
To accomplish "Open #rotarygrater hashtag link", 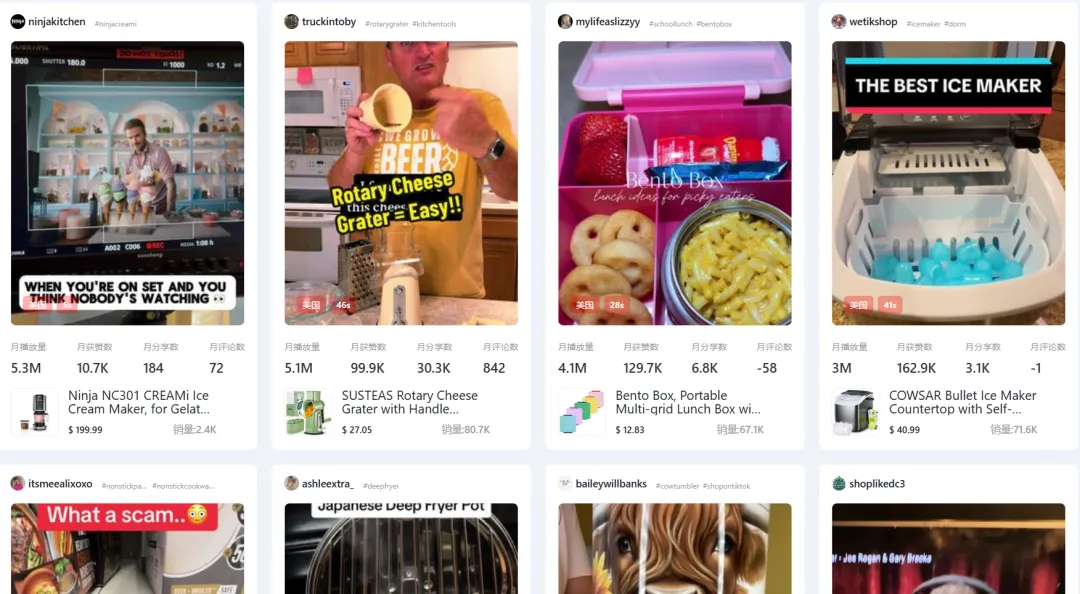I will coord(386,24).
